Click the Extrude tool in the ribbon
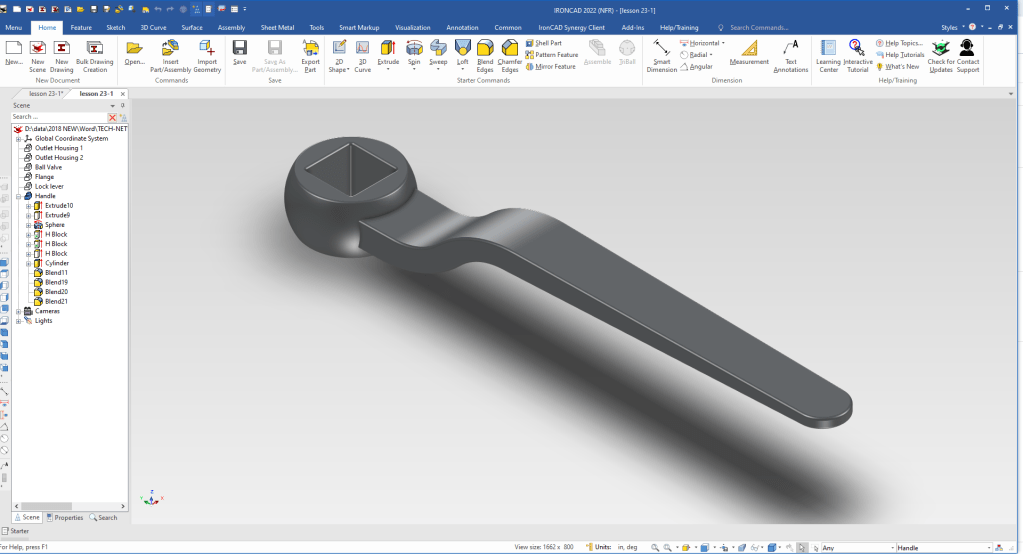 coord(387,51)
